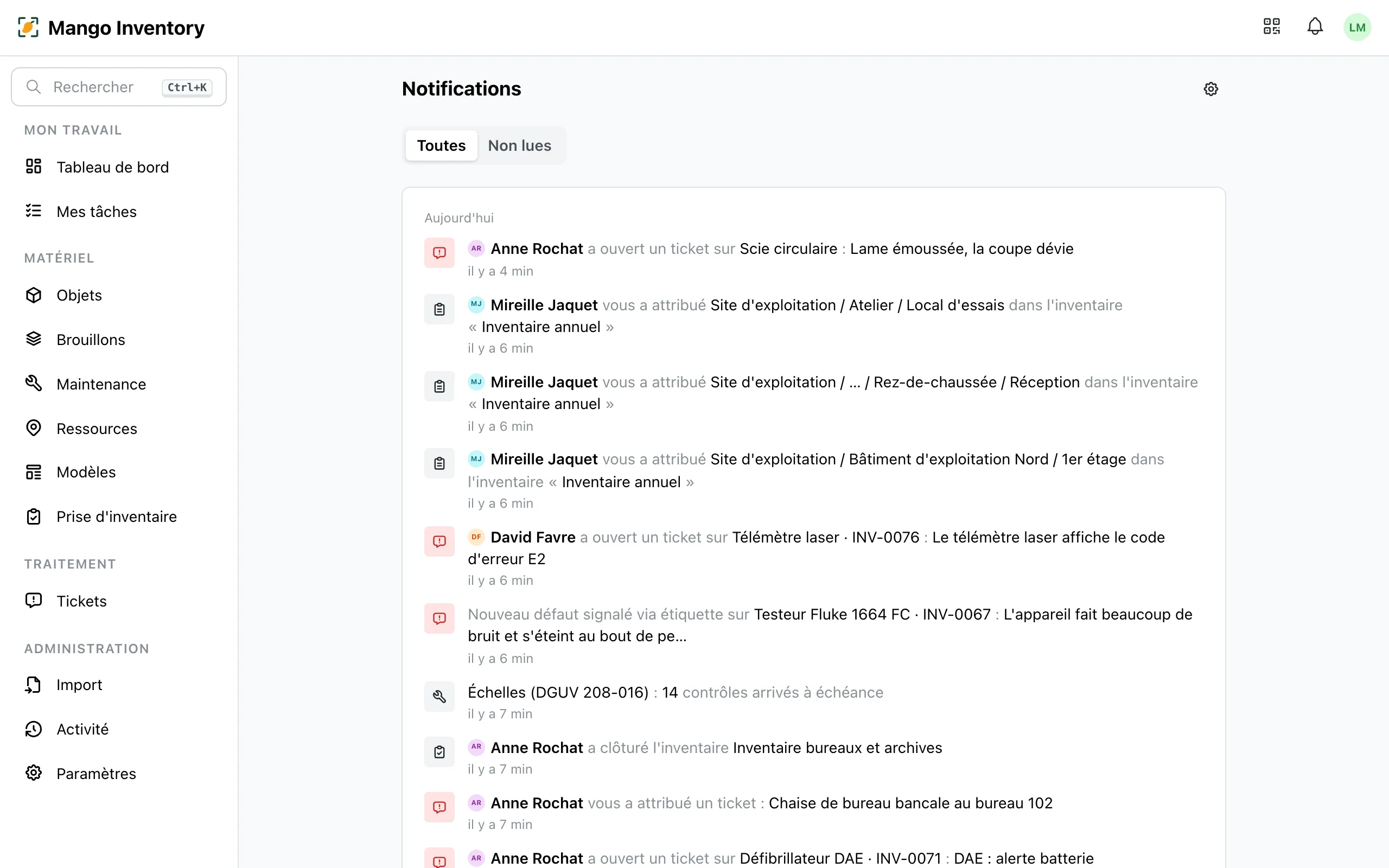Click the notification bell icon
The image size is (1389, 868).
[x=1315, y=27]
